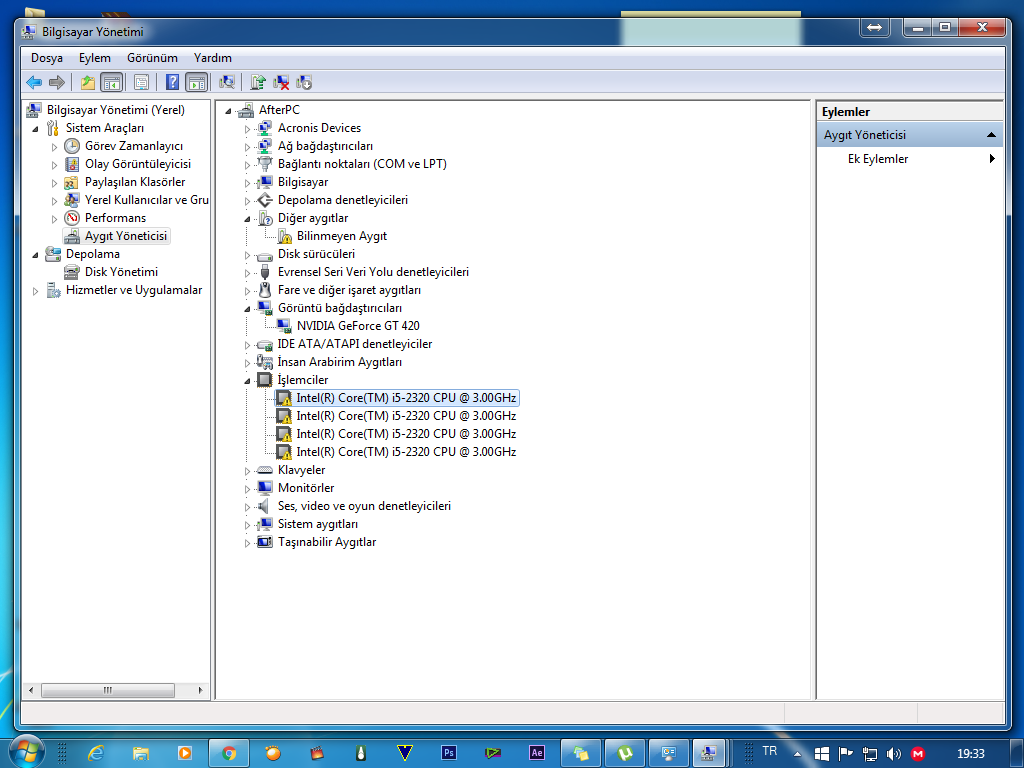Collapse the İşlemciler device category
Image resolution: width=1024 pixels, height=768 pixels.
tap(248, 381)
